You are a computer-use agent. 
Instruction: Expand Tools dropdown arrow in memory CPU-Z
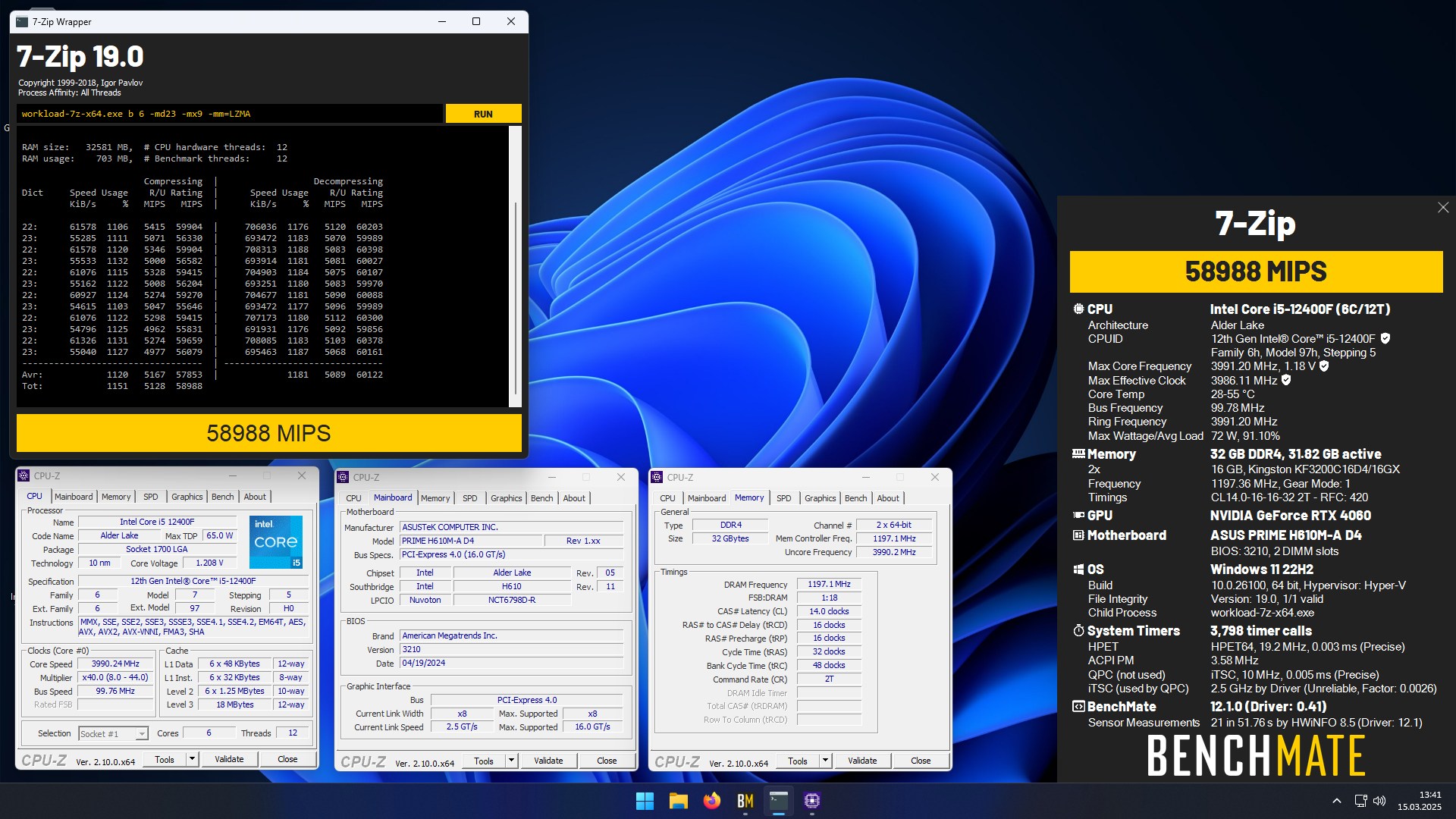pos(825,761)
